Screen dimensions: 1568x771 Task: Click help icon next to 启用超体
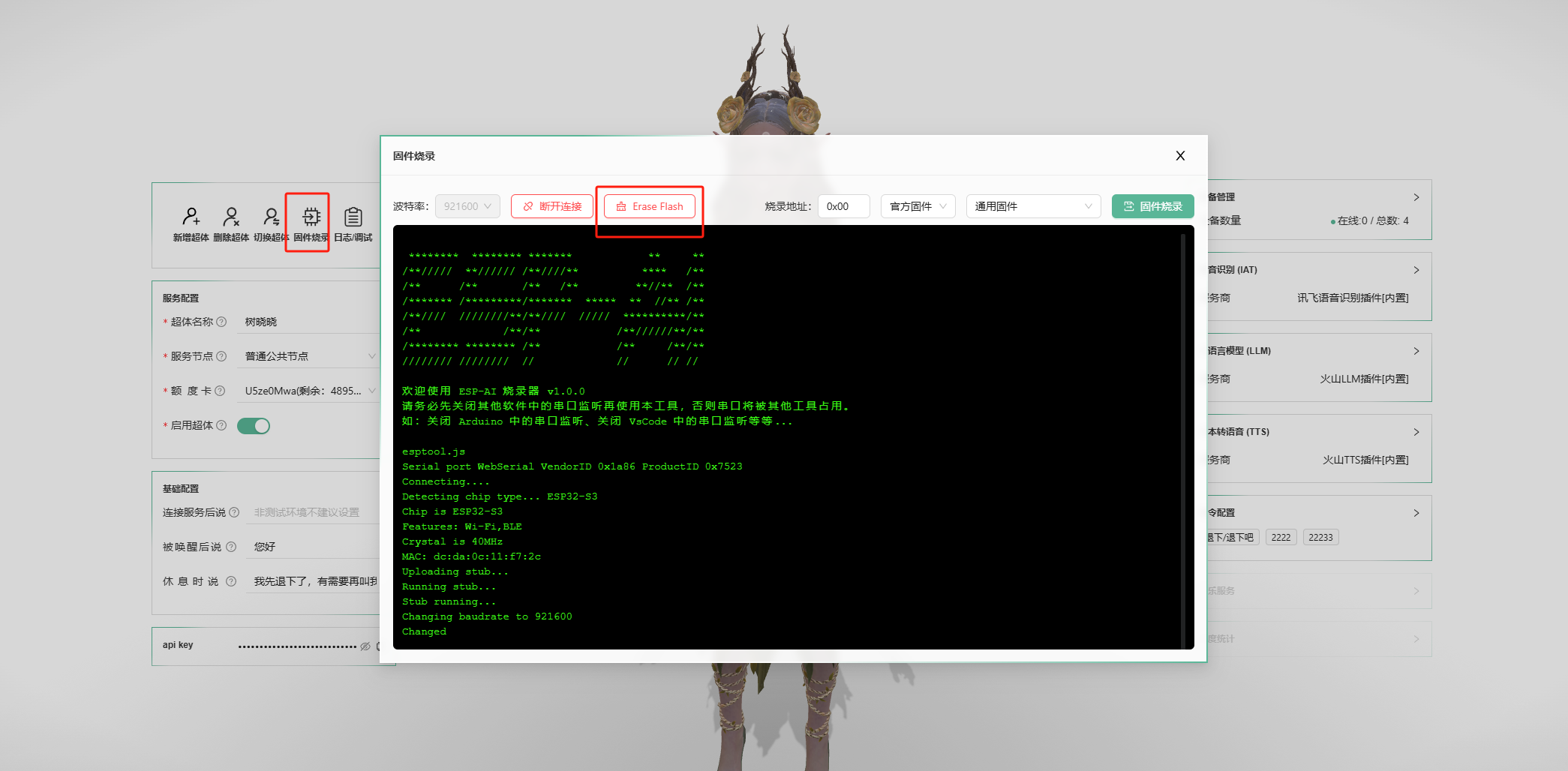click(221, 425)
